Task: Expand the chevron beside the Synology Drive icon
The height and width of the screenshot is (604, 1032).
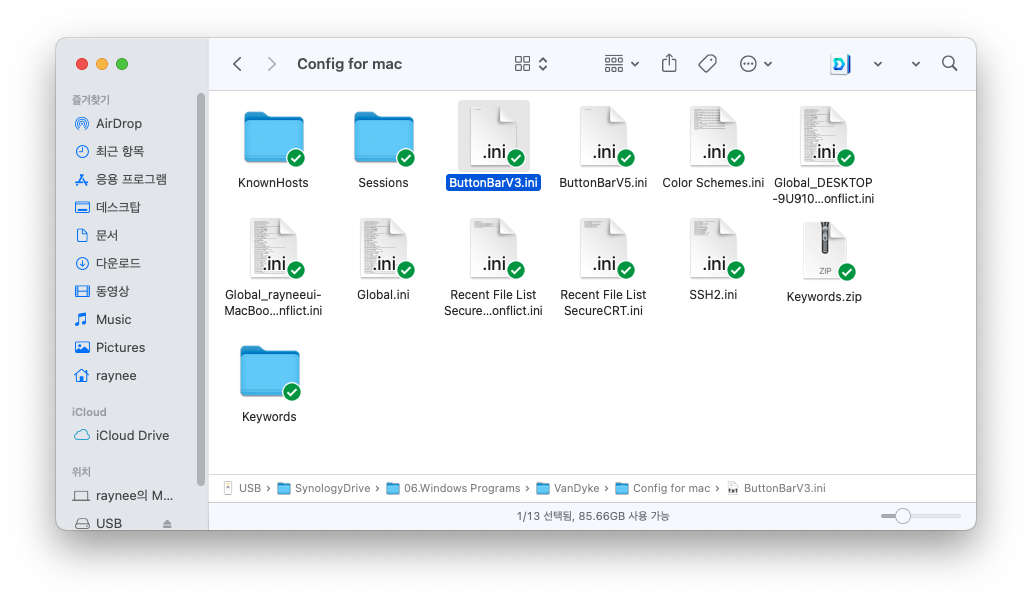Action: pyautogui.click(x=877, y=64)
